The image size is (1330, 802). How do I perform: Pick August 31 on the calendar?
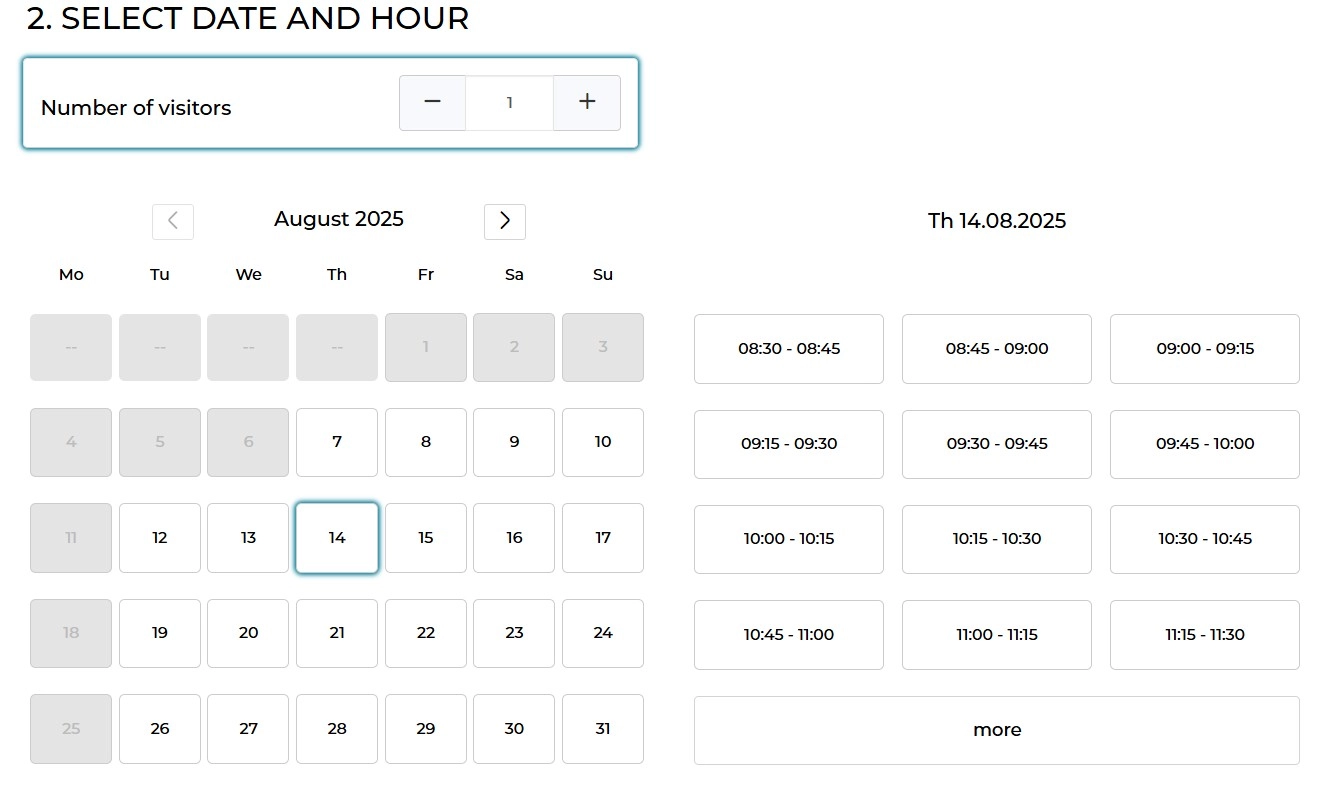point(603,729)
